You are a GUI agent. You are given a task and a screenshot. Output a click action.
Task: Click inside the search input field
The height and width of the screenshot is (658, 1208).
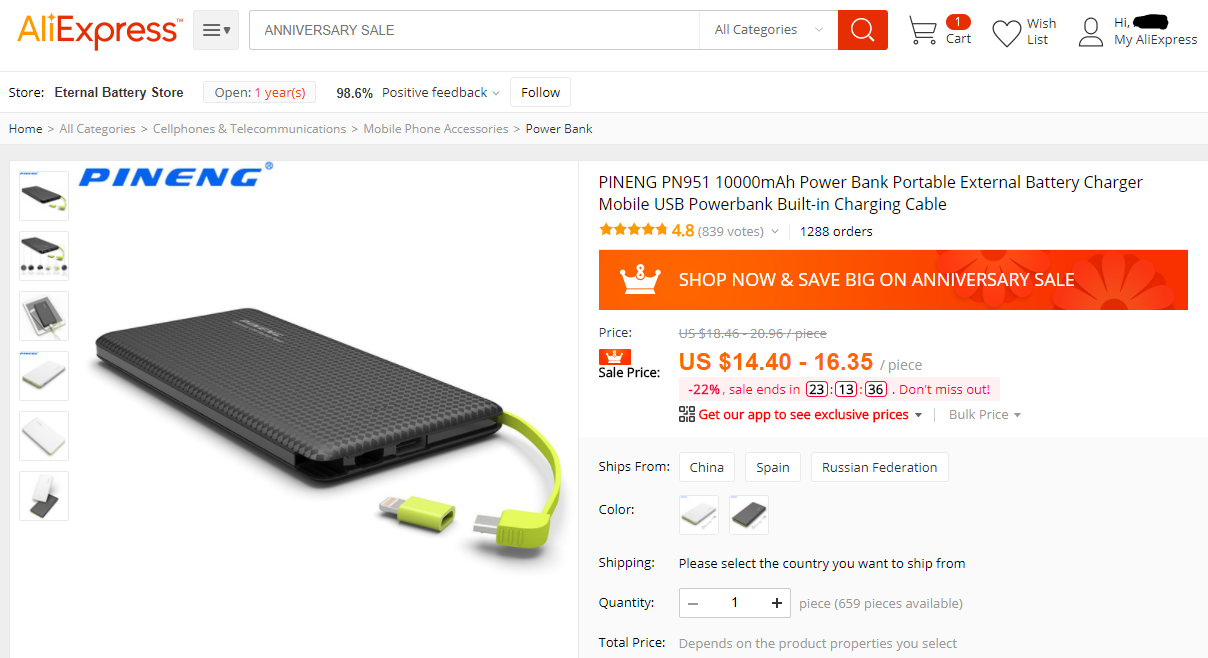(474, 30)
